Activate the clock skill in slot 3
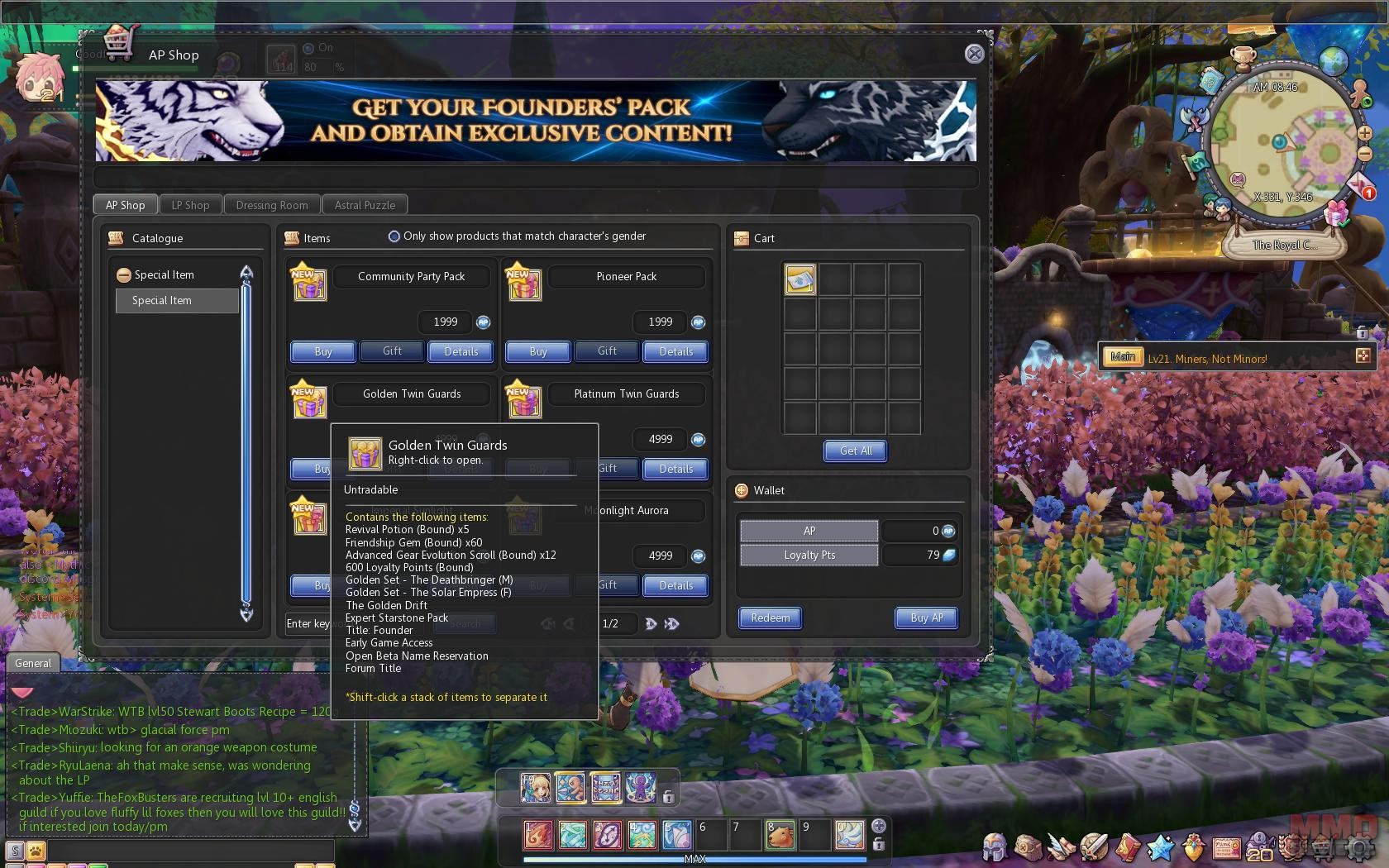Viewport: 1389px width, 868px height. (x=607, y=834)
